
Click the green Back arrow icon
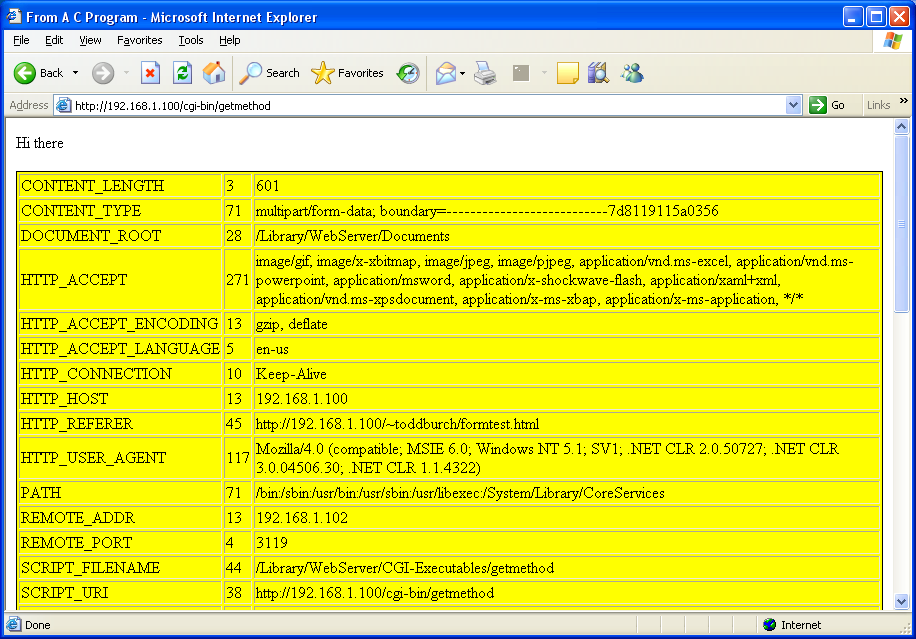click(25, 73)
